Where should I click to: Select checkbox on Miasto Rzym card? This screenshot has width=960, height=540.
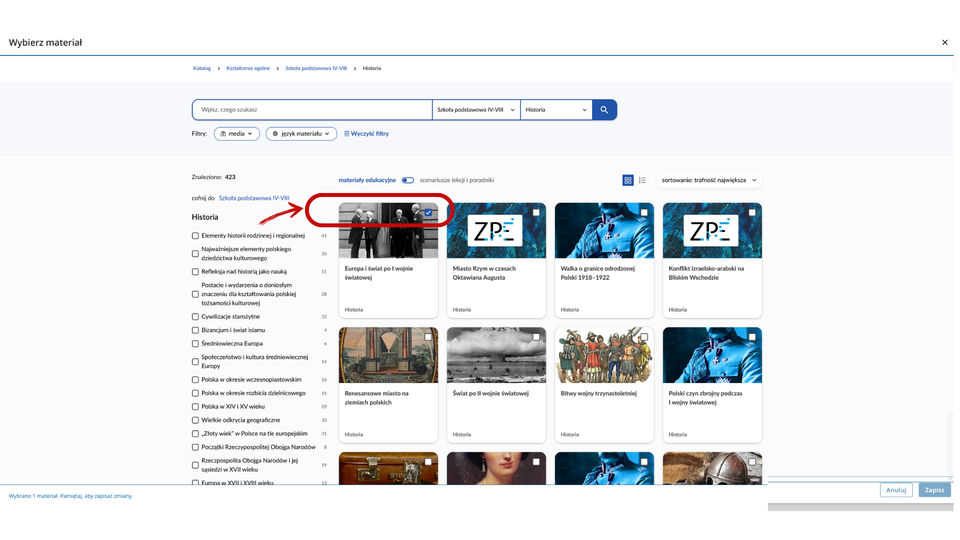(x=536, y=212)
